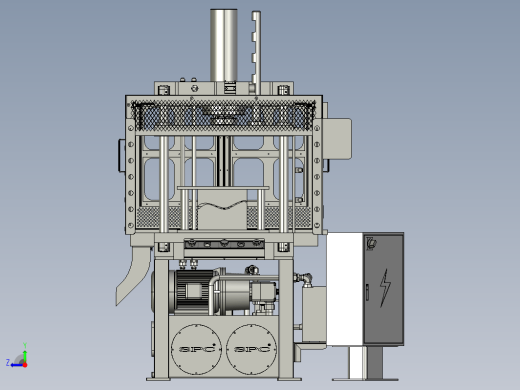The image size is (520, 390).
Task: Select the tall hydraulic cylinder on top
Action: tap(224, 45)
